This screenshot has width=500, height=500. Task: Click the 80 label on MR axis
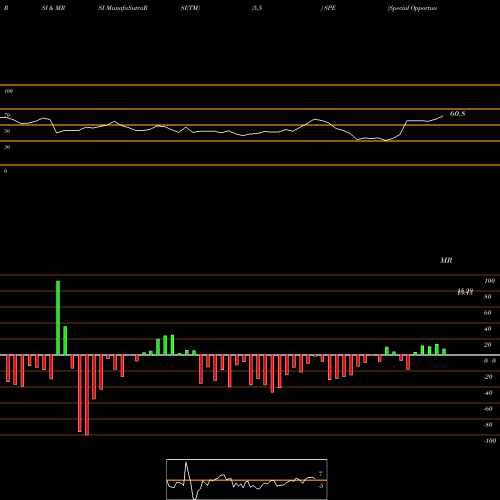coord(488,297)
